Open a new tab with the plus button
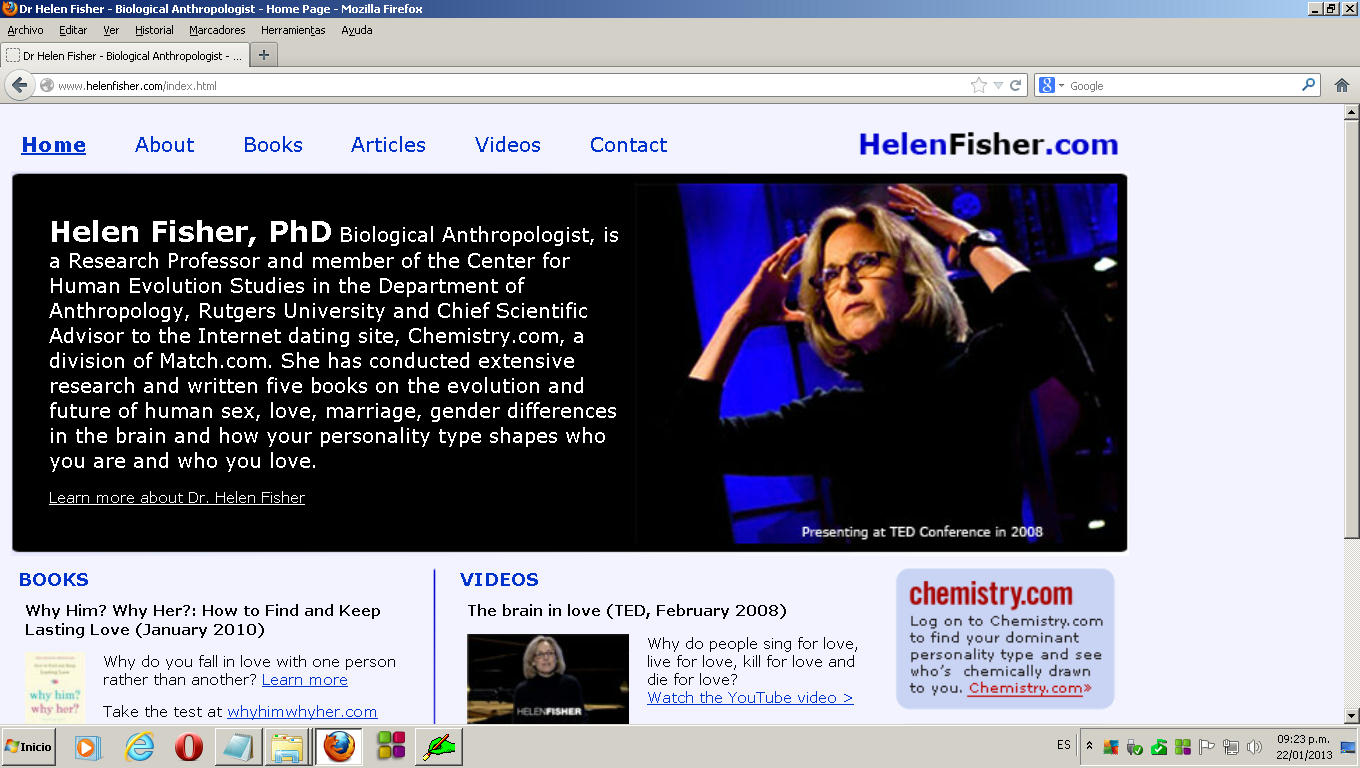Viewport: 1360px width, 768px height. (x=263, y=55)
